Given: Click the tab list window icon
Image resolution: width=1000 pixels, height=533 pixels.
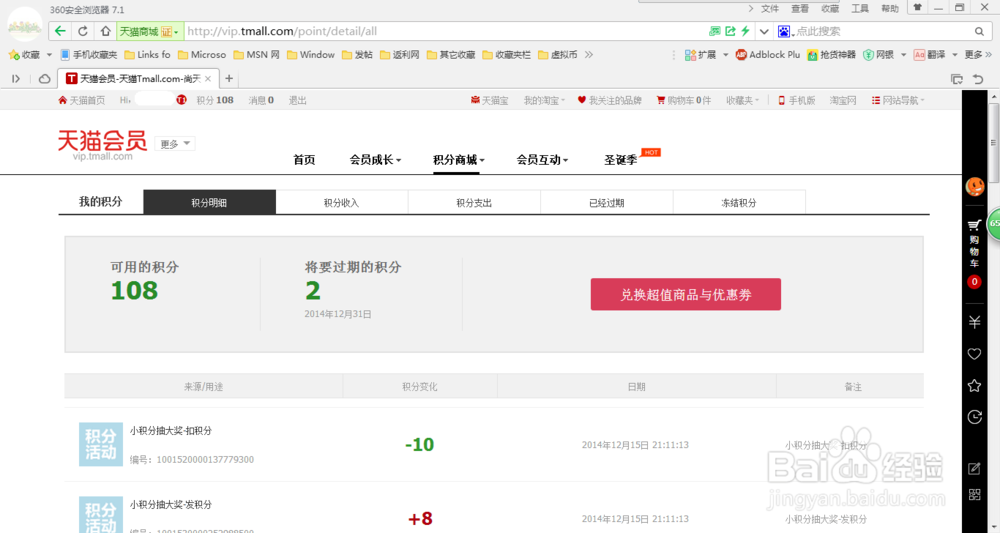Looking at the screenshot, I should click(957, 78).
